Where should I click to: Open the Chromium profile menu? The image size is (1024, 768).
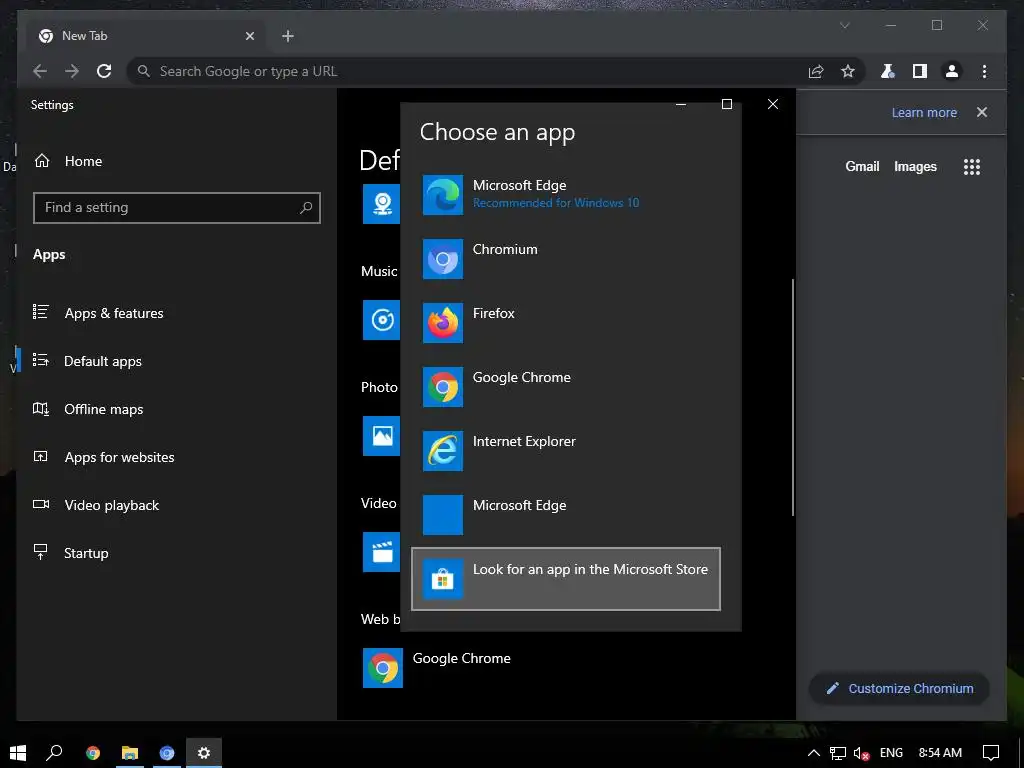[952, 71]
